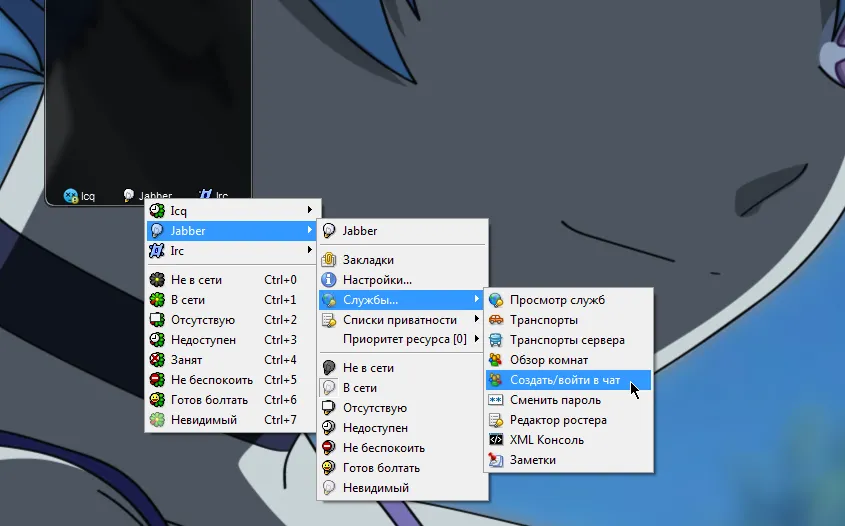Open Редактор ростера entry
The height and width of the screenshot is (526, 845).
569,420
